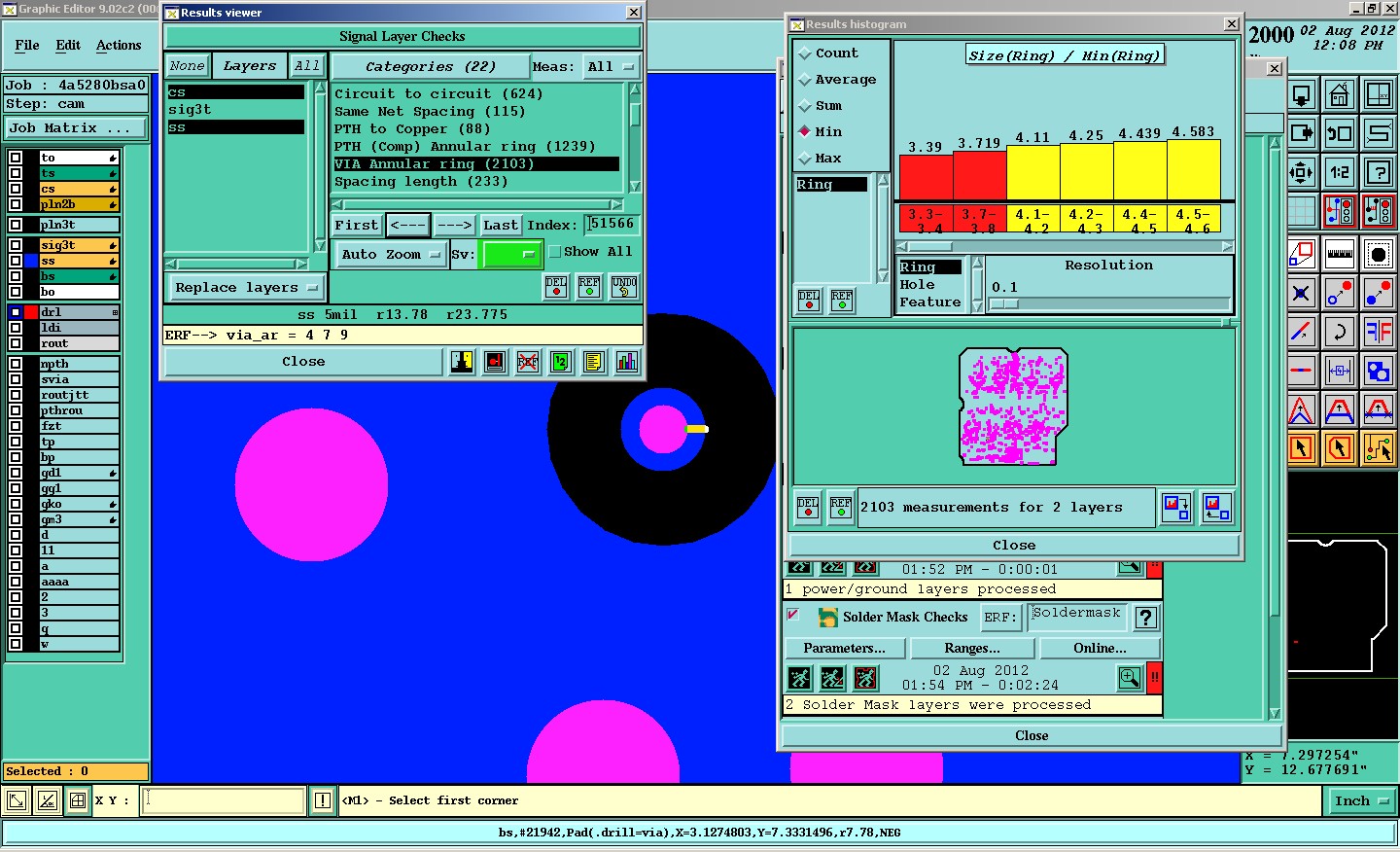Click the DEL icon in Results viewer
The height and width of the screenshot is (852, 1400).
click(x=556, y=287)
